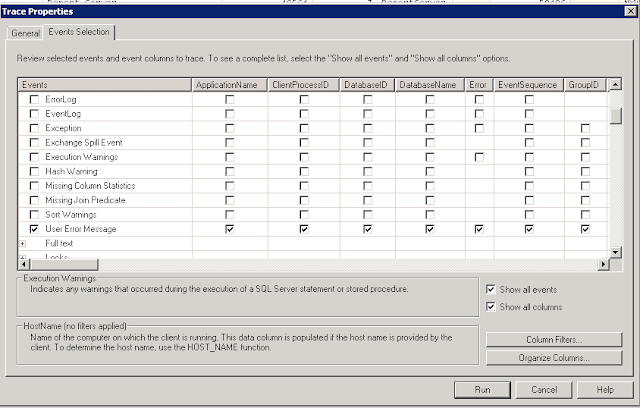
Task: Click the vertical scrollbar thumb
Action: [x=615, y=115]
